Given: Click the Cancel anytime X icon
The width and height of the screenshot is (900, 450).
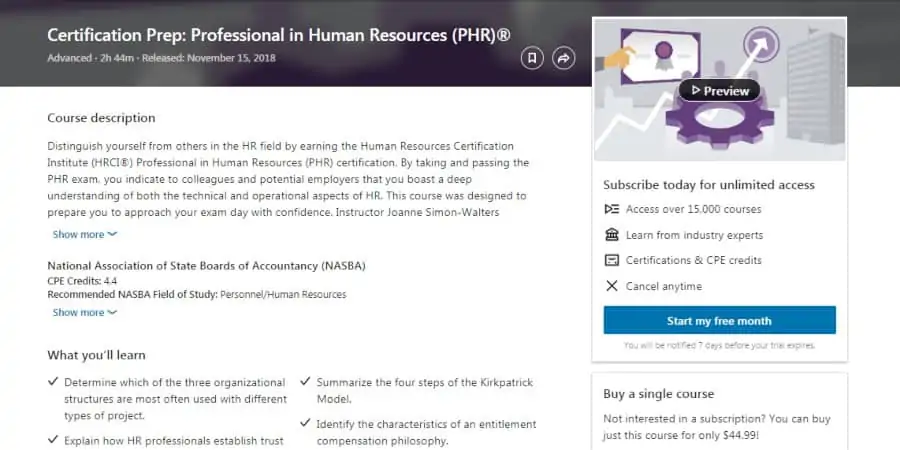Looking at the screenshot, I should (x=612, y=286).
